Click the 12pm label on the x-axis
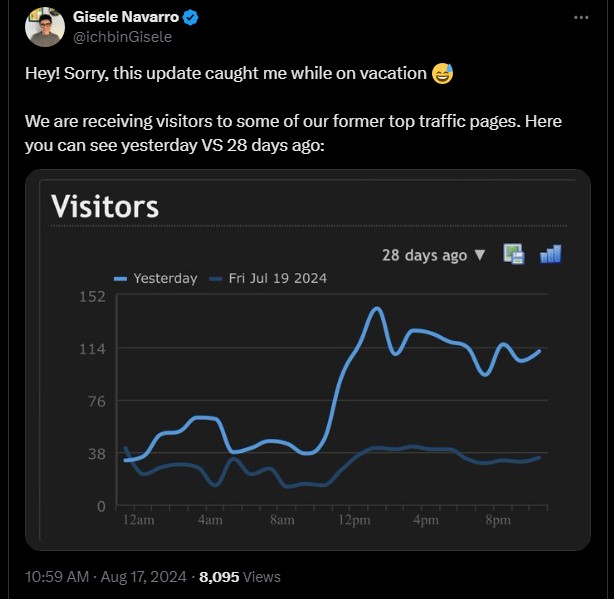This screenshot has height=599, width=614. click(355, 521)
